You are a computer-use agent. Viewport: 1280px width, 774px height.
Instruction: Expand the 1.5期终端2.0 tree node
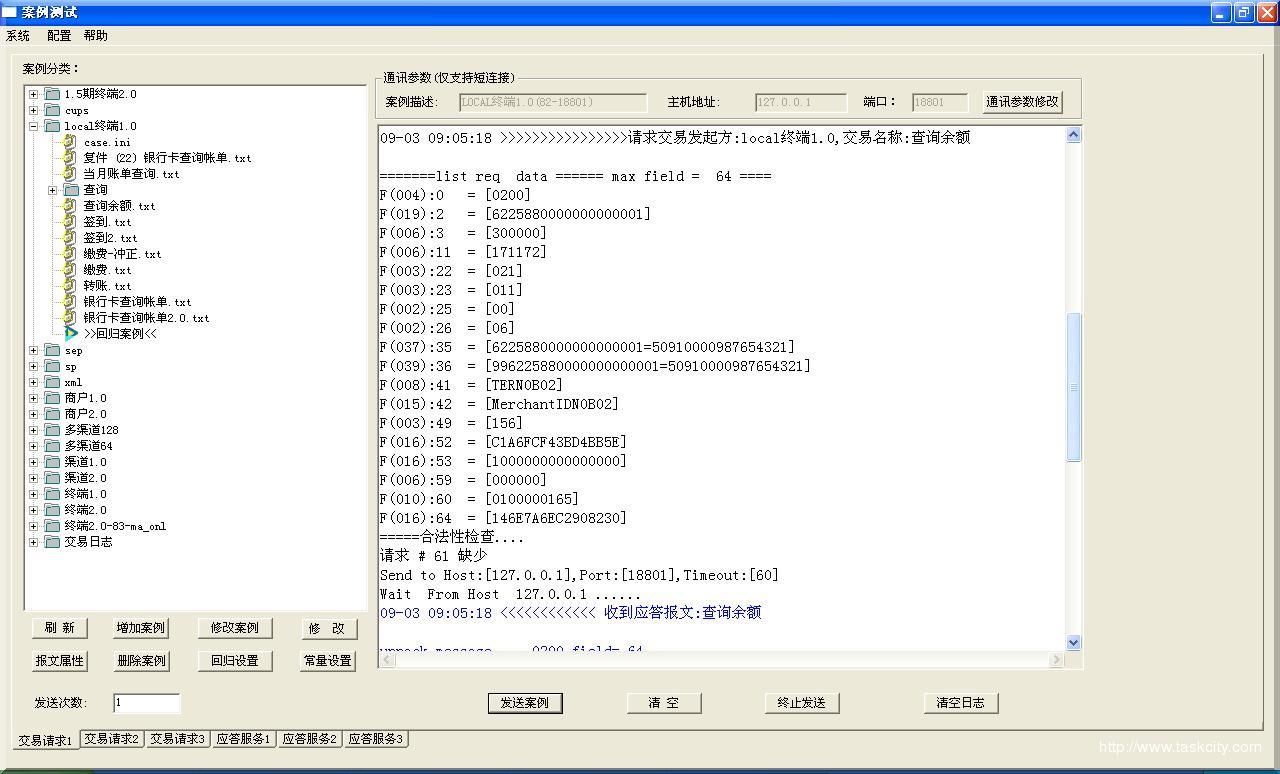(34, 94)
